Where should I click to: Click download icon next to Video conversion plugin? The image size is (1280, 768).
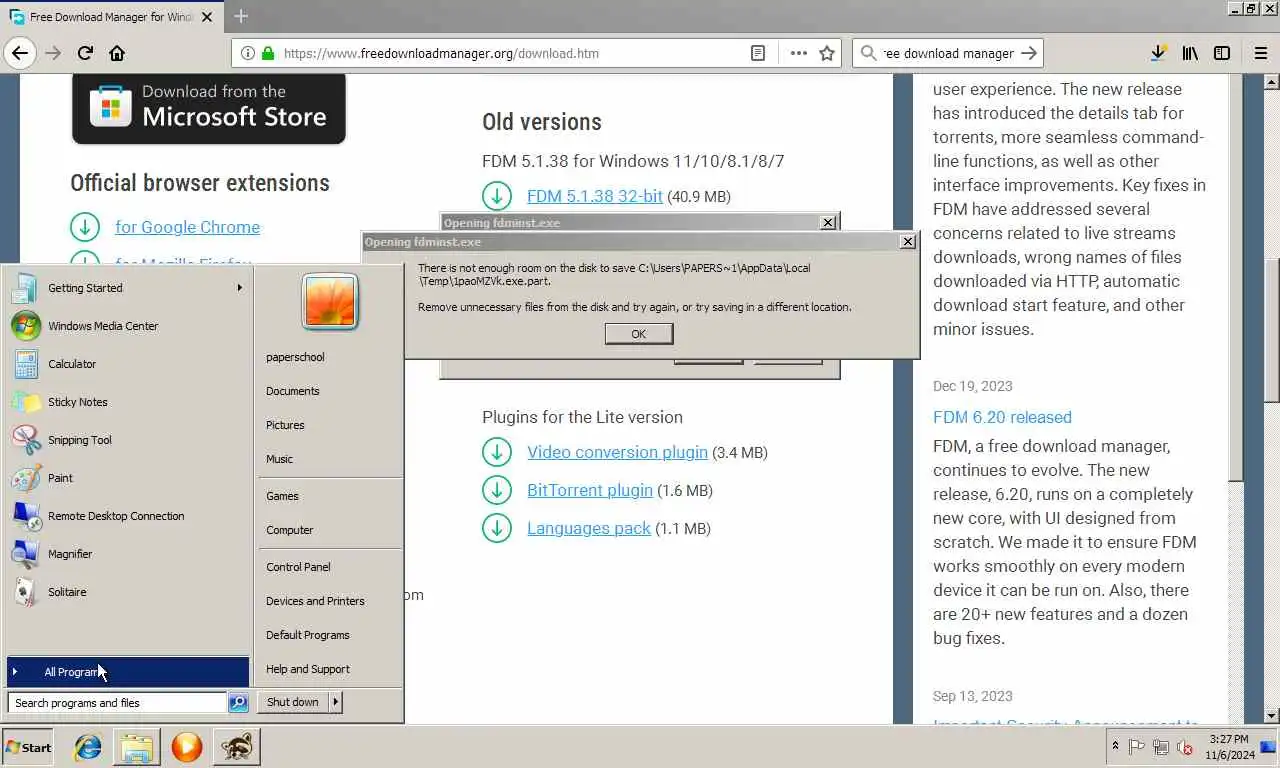[496, 452]
